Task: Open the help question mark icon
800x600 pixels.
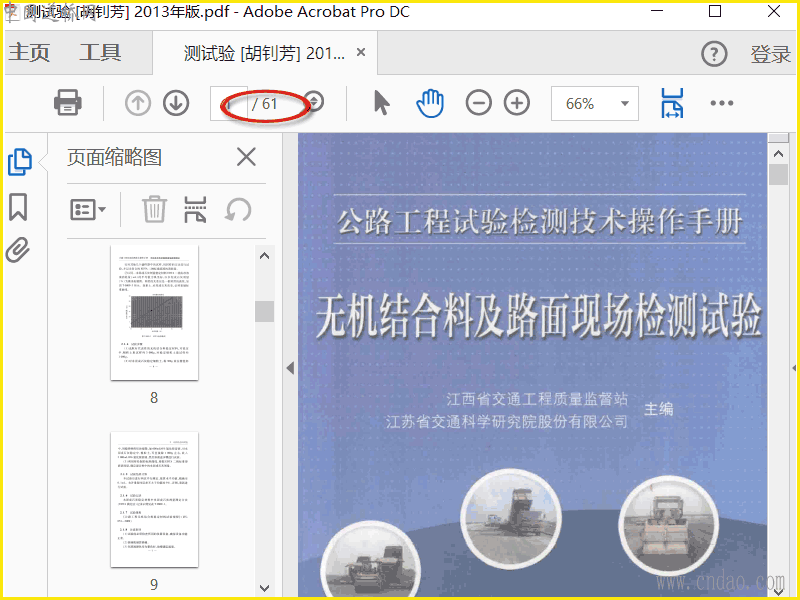Action: click(714, 54)
